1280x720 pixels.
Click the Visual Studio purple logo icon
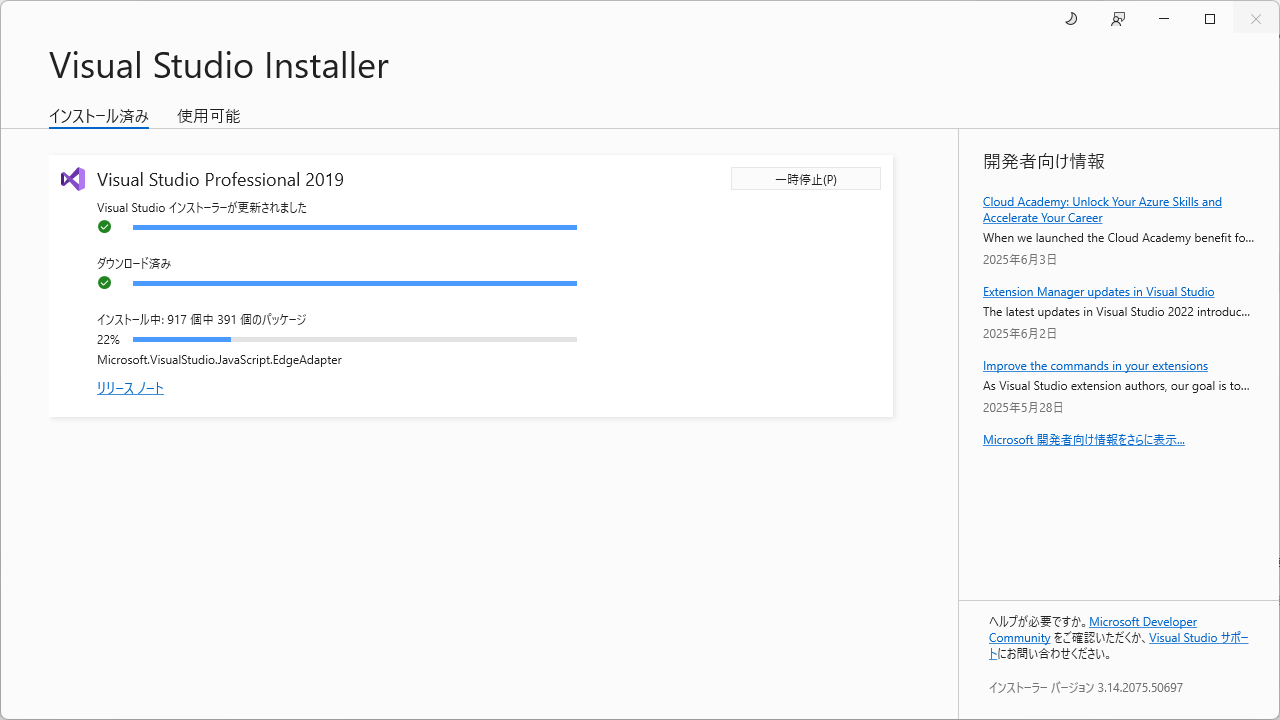[x=72, y=178]
